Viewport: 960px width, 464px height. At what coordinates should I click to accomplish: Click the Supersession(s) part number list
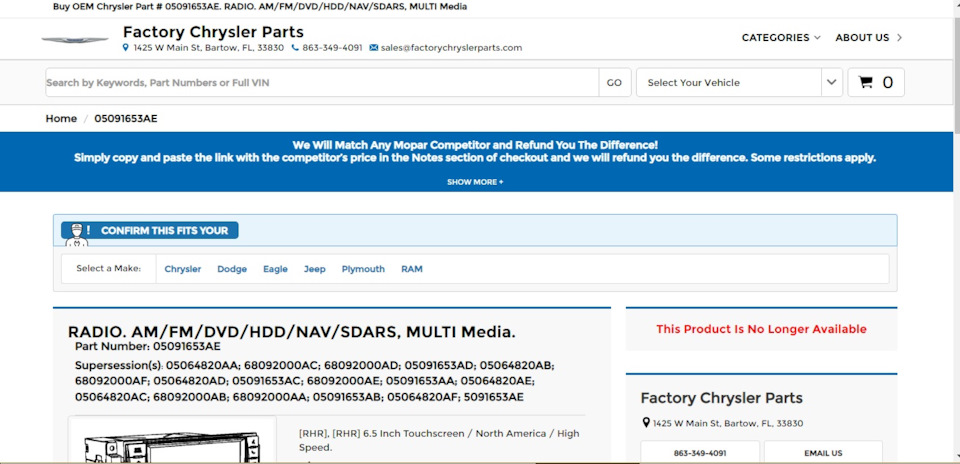[315, 381]
